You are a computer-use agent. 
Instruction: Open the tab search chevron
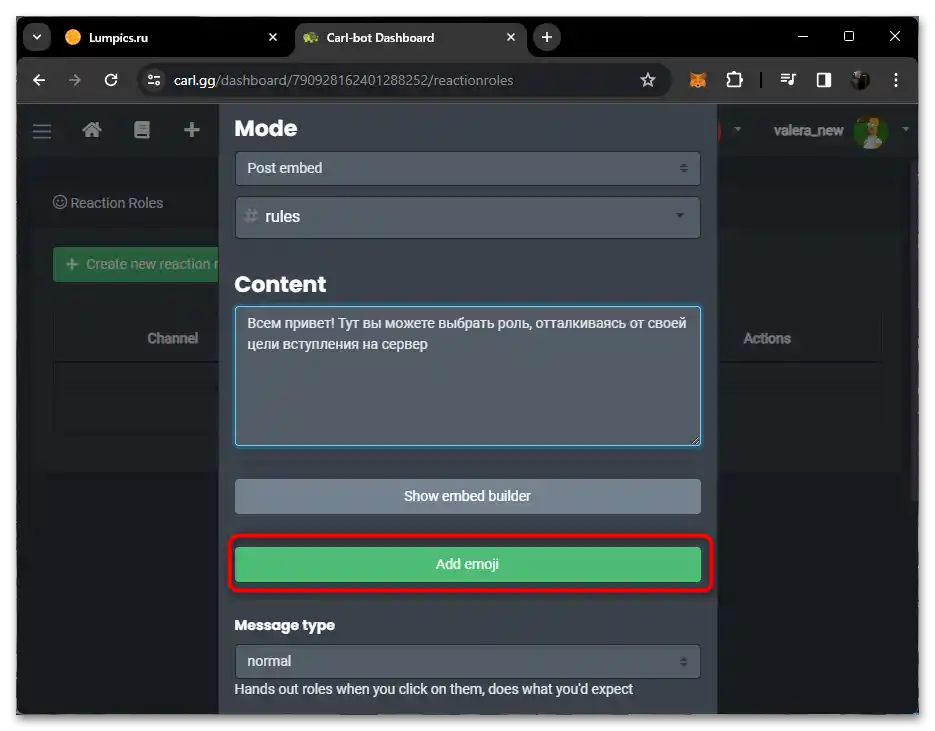(37, 37)
